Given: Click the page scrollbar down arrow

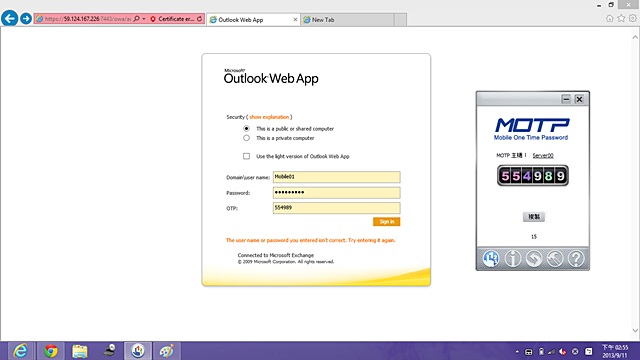Looking at the screenshot, I should pos(635,331).
